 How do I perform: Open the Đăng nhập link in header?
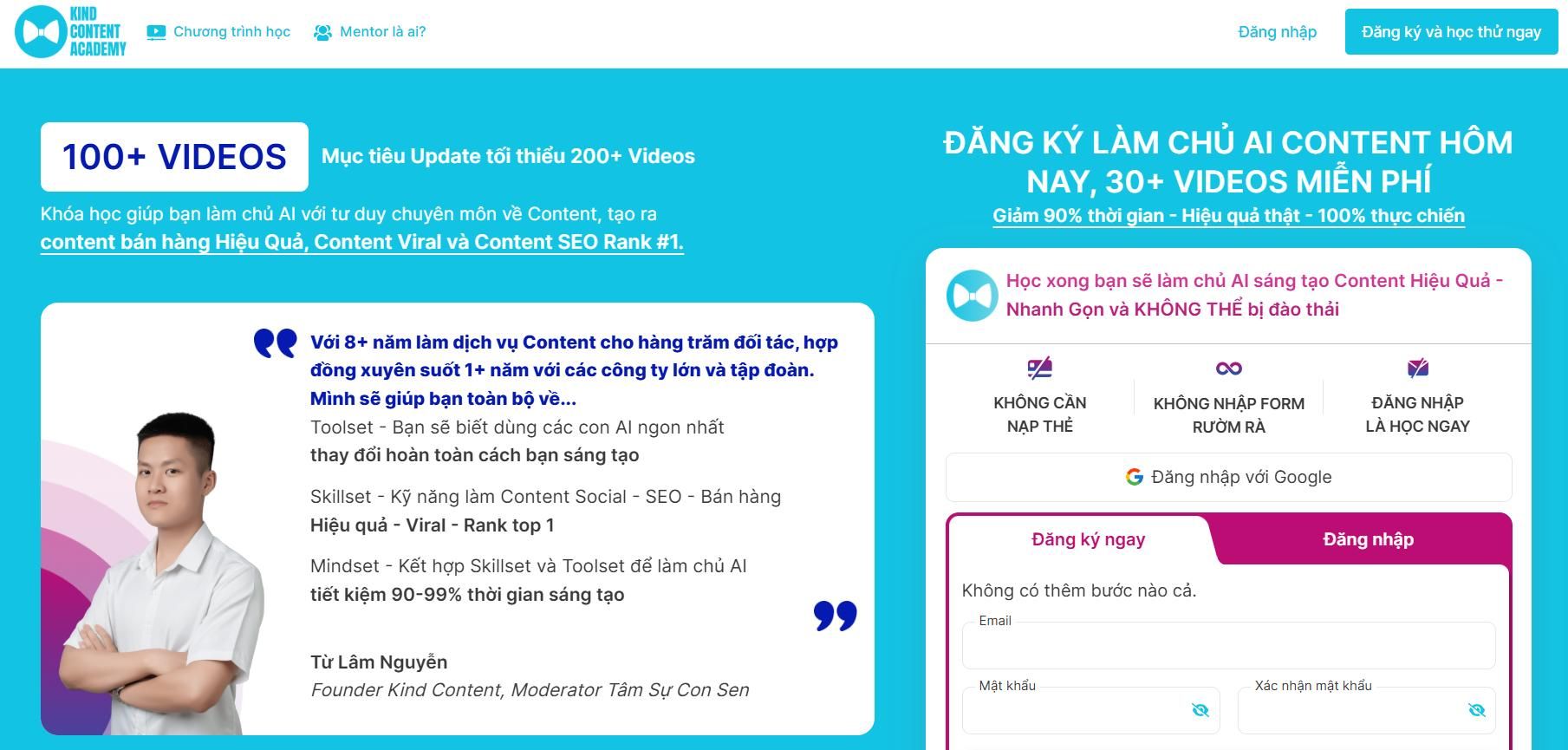point(1277,32)
